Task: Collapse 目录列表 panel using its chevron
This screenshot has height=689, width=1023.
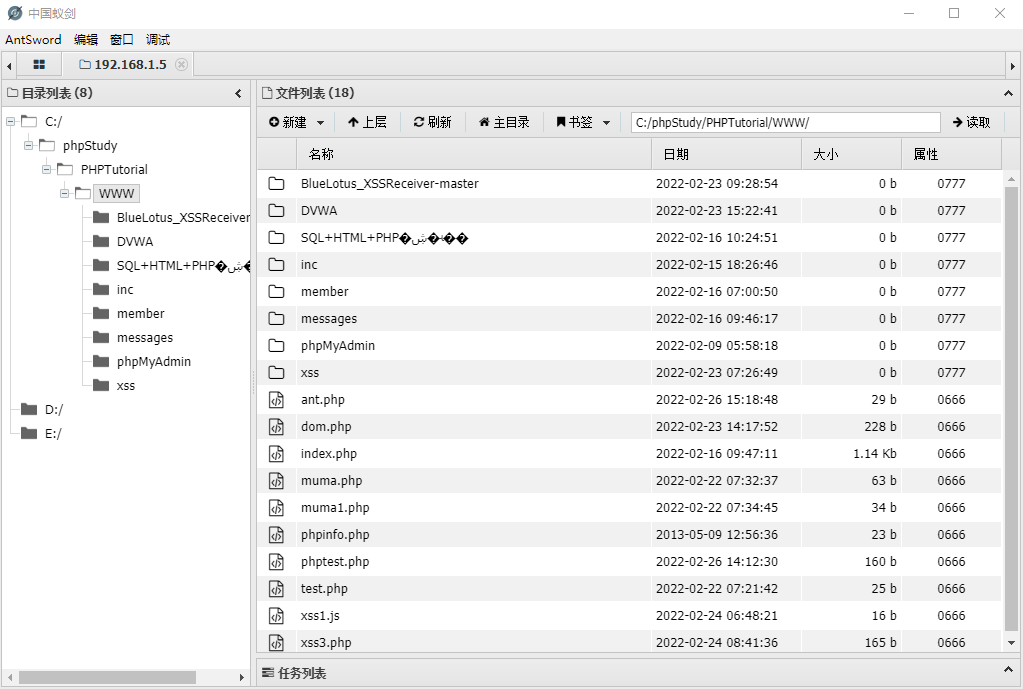Action: coord(238,93)
